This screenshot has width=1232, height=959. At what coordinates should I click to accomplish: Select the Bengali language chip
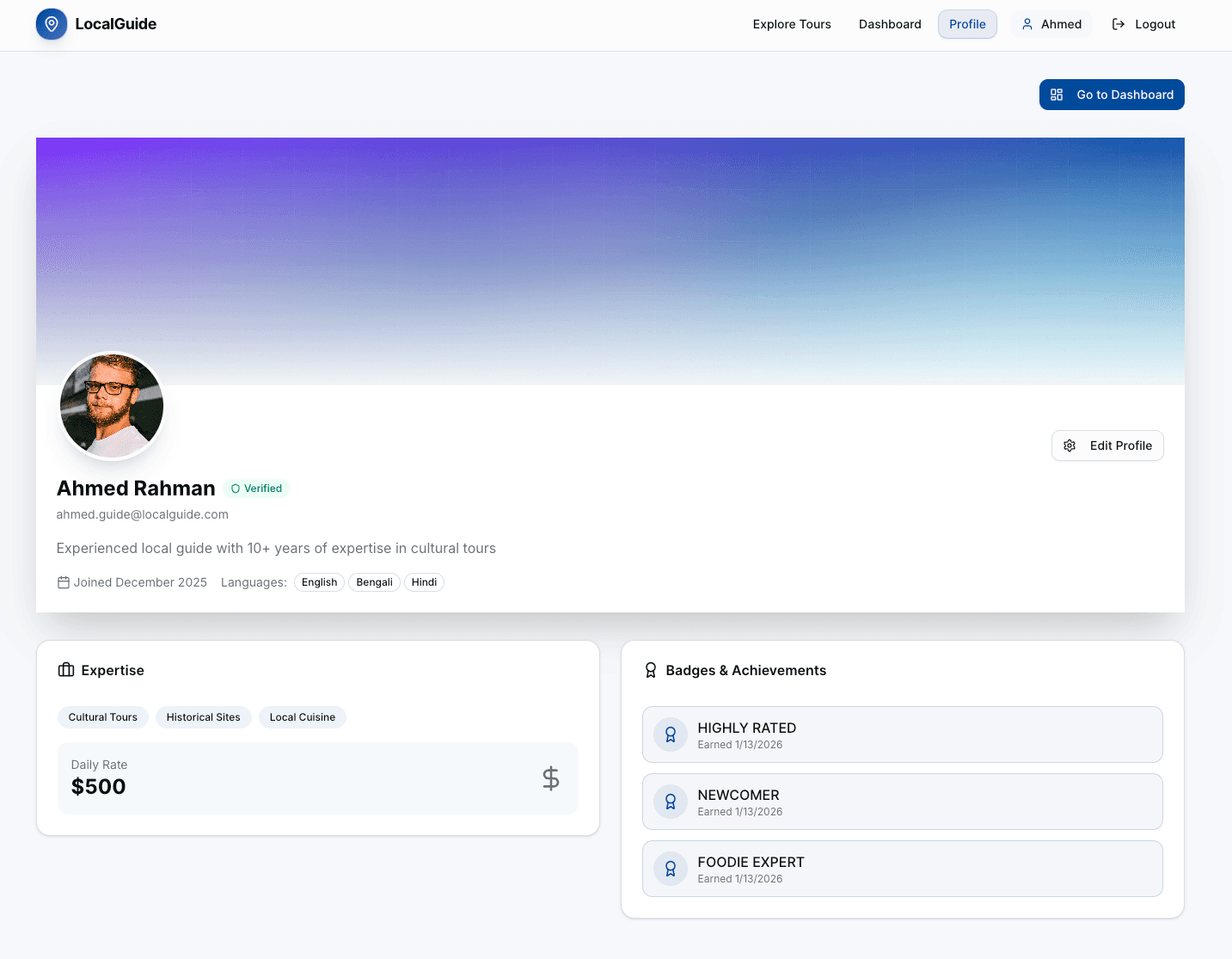click(374, 582)
